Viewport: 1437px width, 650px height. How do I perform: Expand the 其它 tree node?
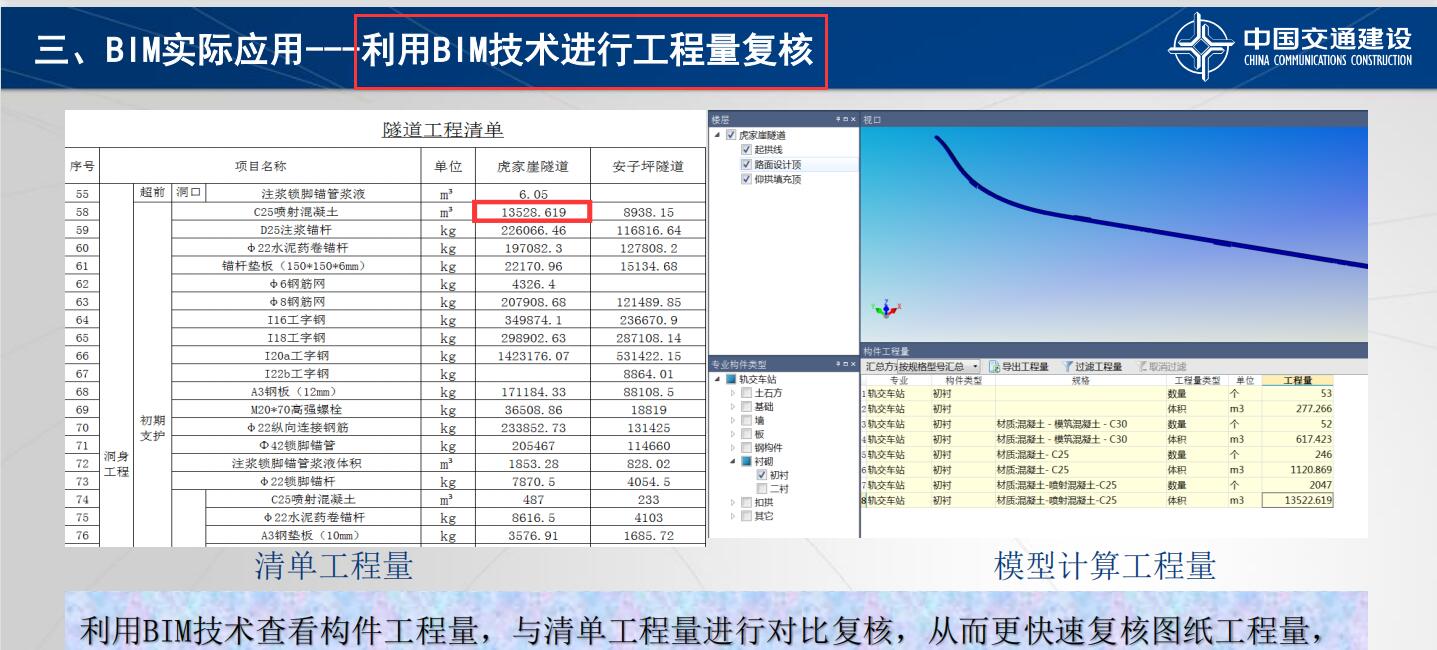[732, 516]
